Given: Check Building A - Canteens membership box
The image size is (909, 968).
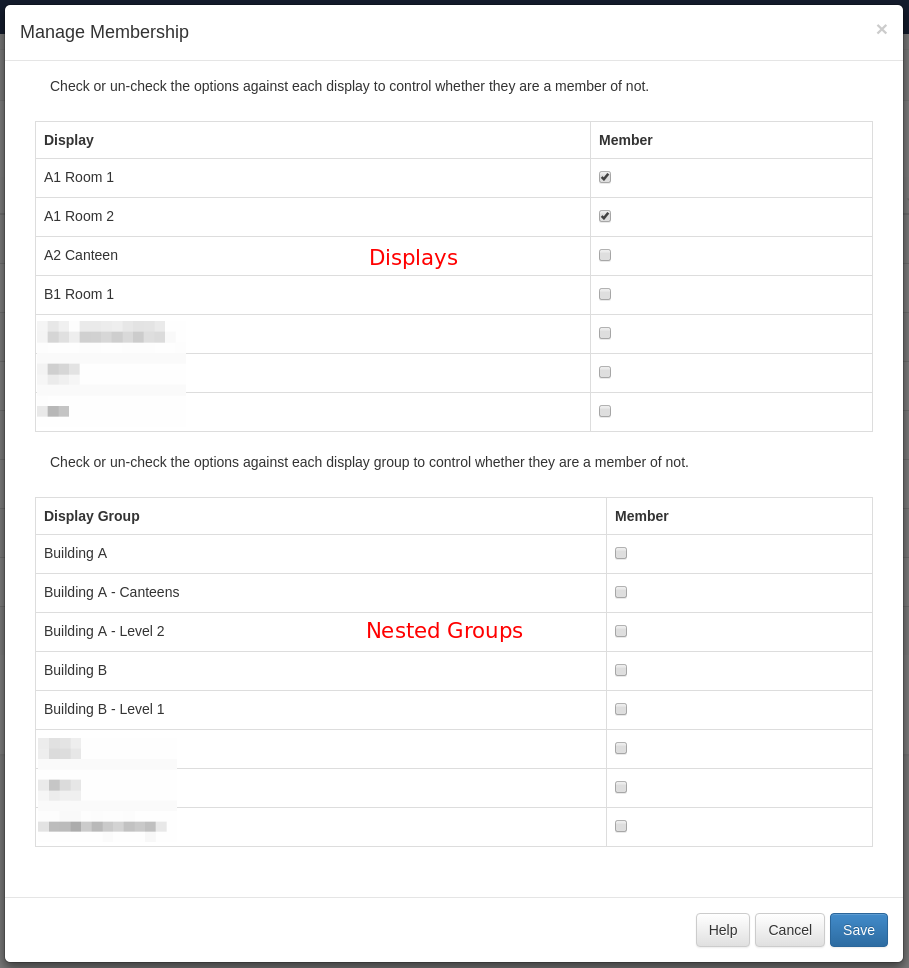Looking at the screenshot, I should coord(621,592).
